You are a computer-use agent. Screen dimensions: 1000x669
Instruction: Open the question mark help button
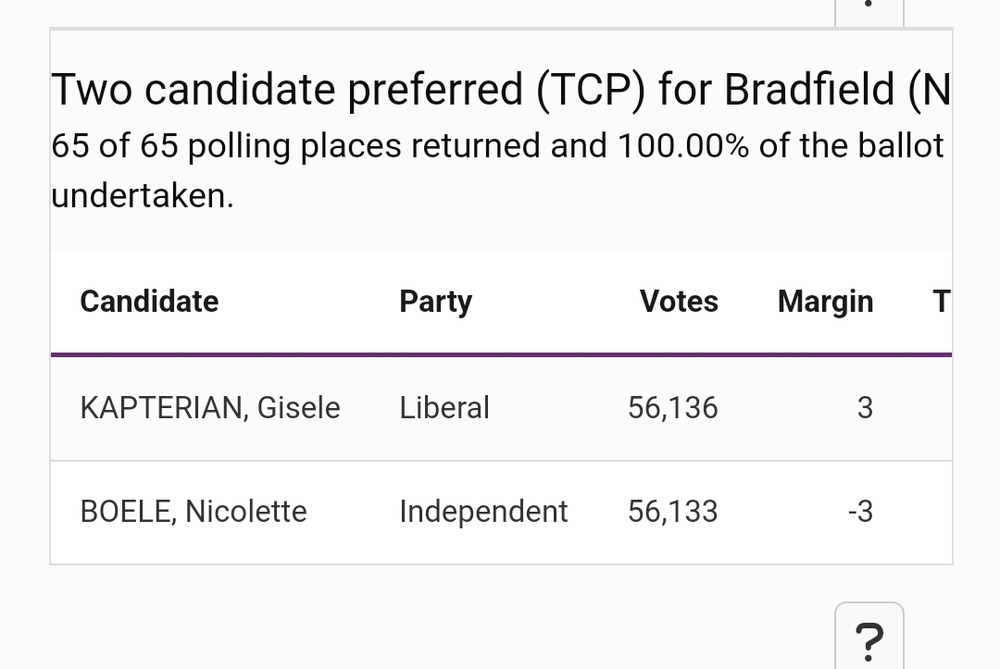[x=869, y=635]
